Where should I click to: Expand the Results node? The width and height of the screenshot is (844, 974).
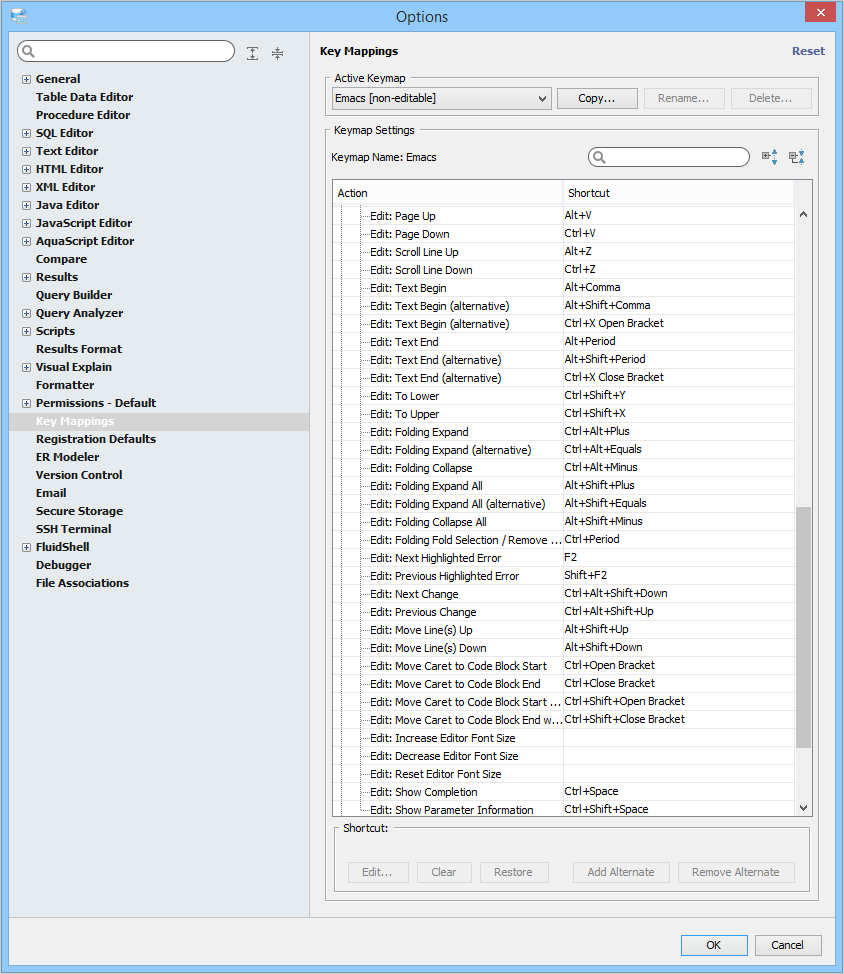coord(26,278)
